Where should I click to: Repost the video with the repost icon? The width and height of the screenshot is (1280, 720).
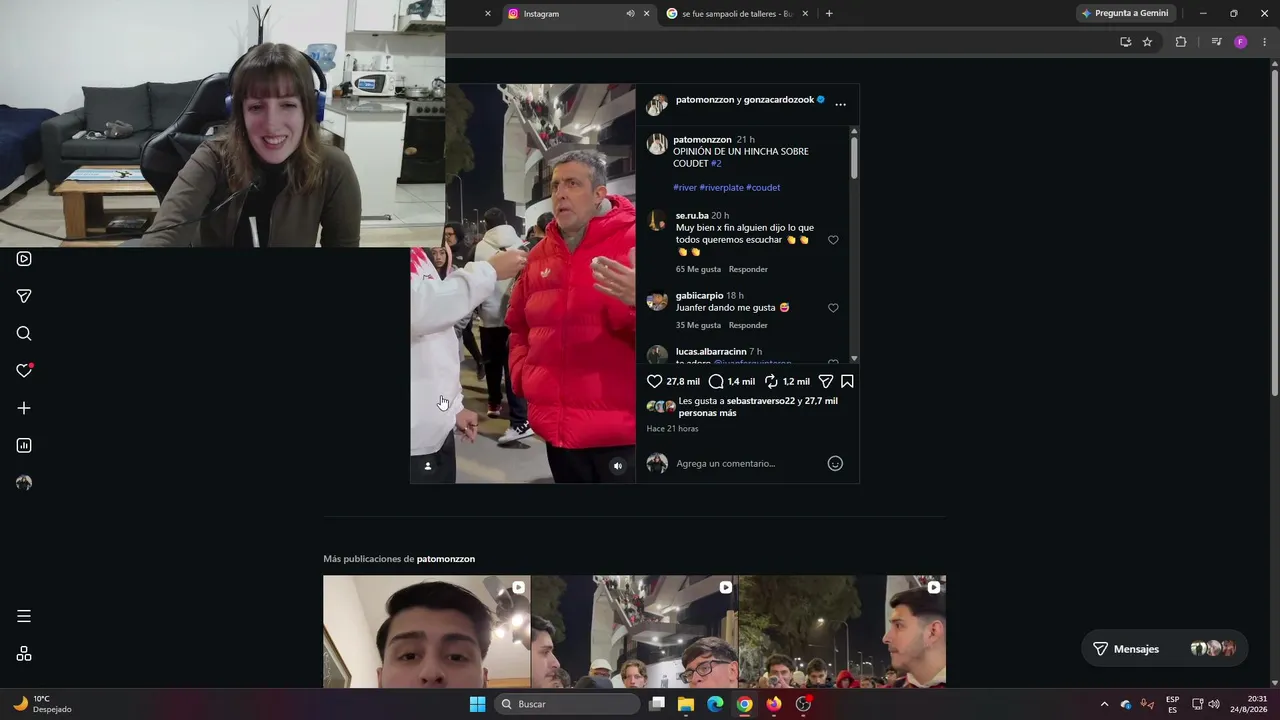click(771, 381)
